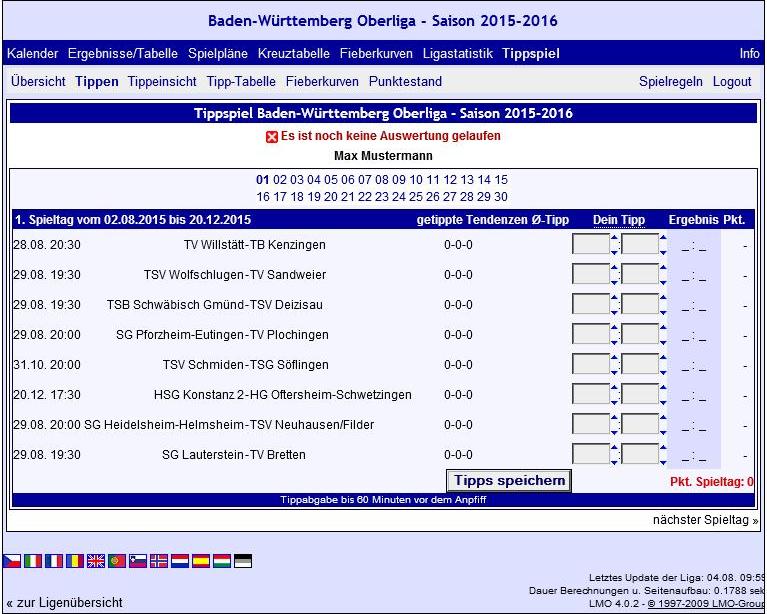Click the Hungarian flag icon
Image resolution: width=767 pixels, height=614 pixels.
pyautogui.click(x=222, y=562)
